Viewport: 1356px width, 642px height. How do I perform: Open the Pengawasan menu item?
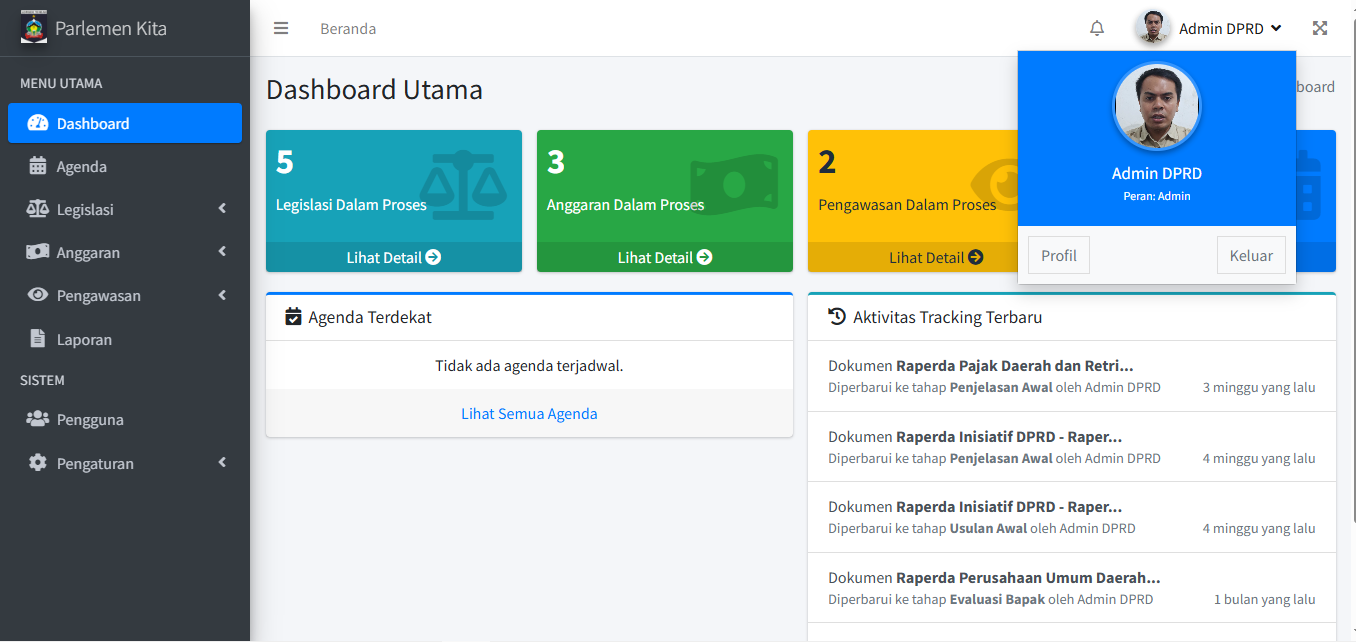click(98, 295)
